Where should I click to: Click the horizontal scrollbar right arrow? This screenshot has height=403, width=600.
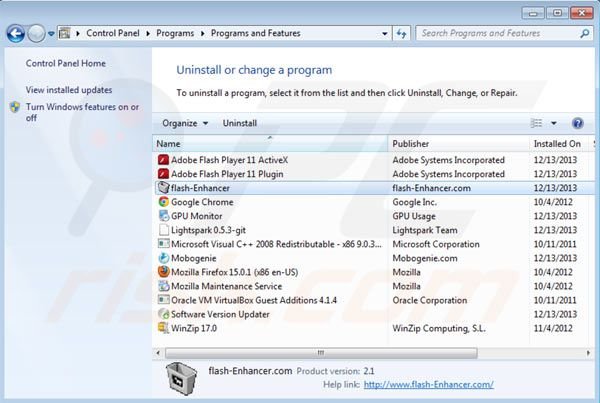tap(588, 352)
